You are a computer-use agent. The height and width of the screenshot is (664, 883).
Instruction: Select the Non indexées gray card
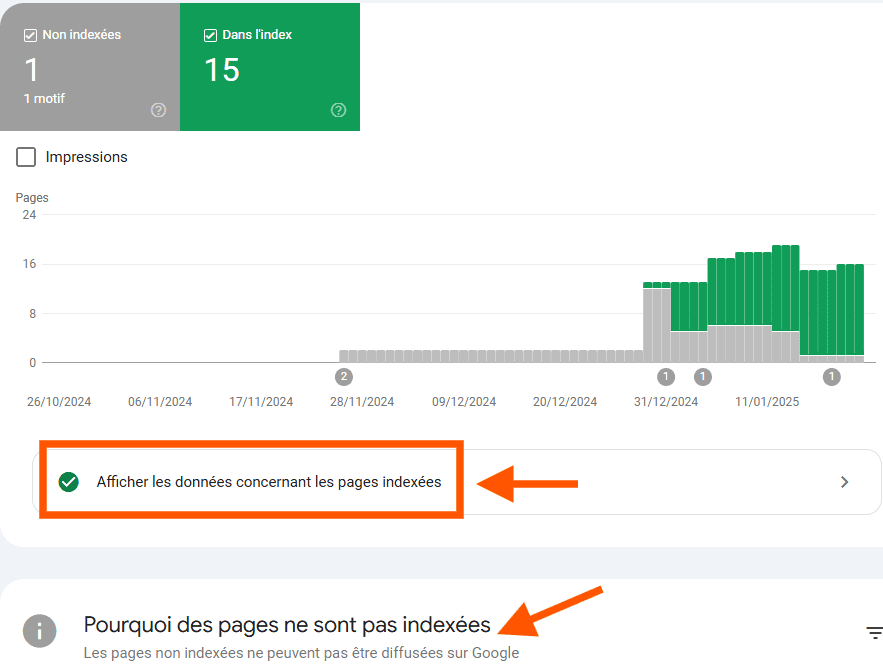tap(90, 67)
